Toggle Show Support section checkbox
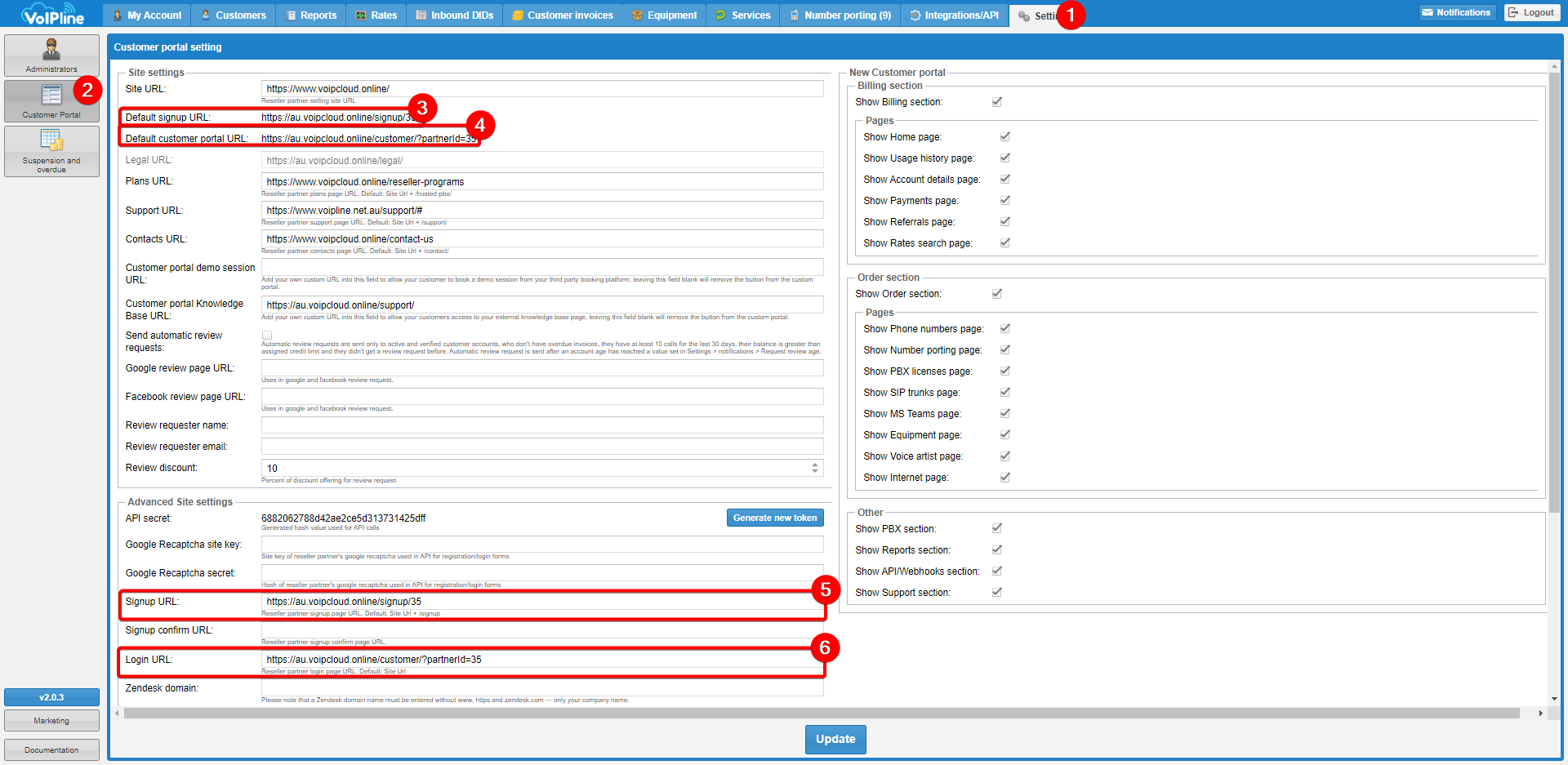Image resolution: width=1568 pixels, height=765 pixels. pyautogui.click(x=997, y=593)
